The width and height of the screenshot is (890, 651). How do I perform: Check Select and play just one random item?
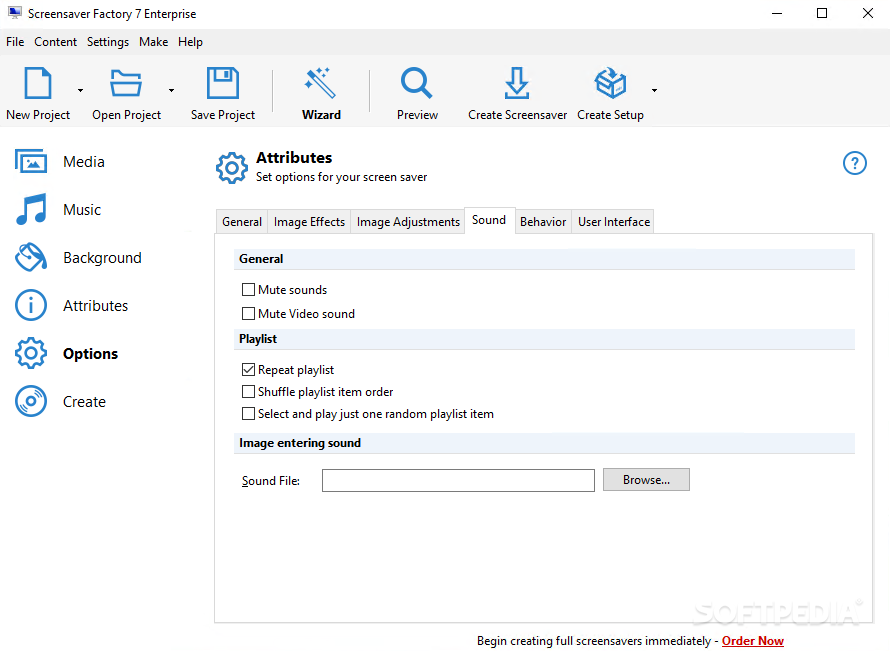(248, 414)
